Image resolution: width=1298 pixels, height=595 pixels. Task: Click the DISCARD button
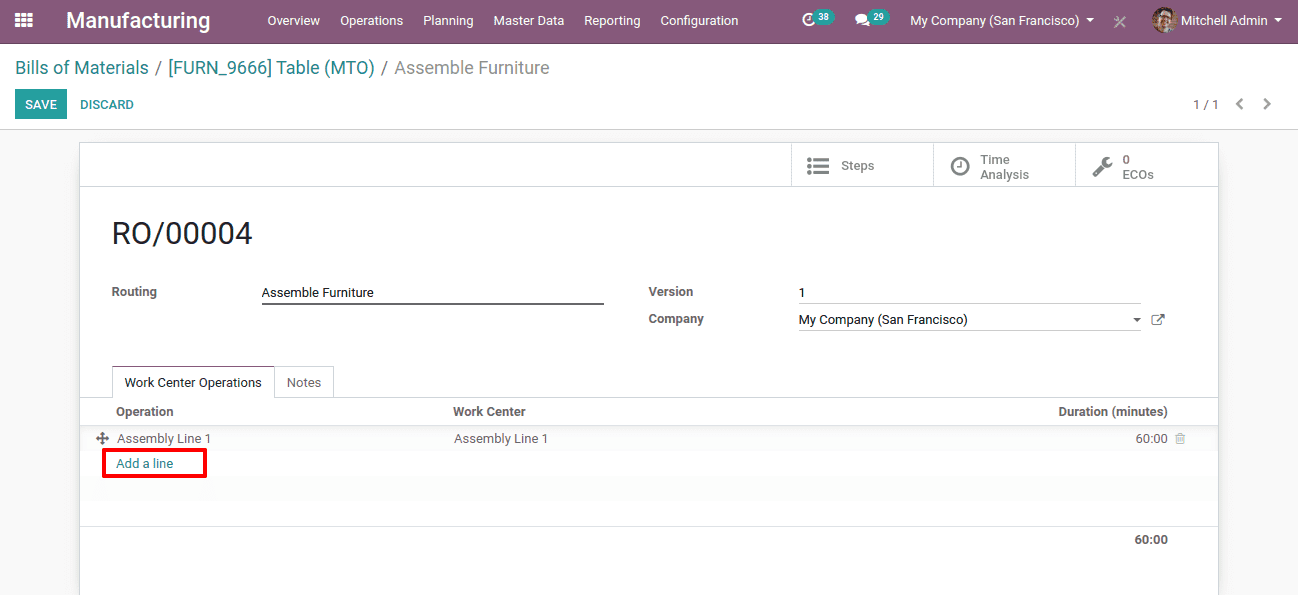(x=107, y=104)
